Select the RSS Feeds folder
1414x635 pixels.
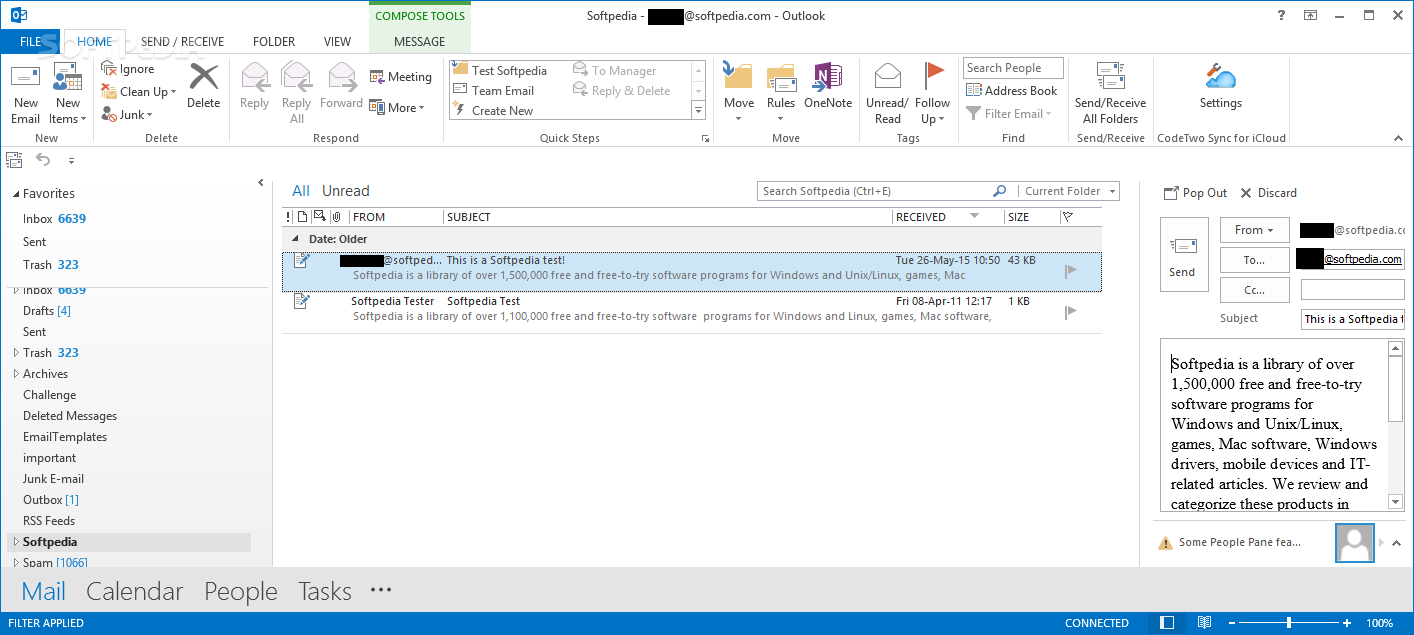point(49,521)
